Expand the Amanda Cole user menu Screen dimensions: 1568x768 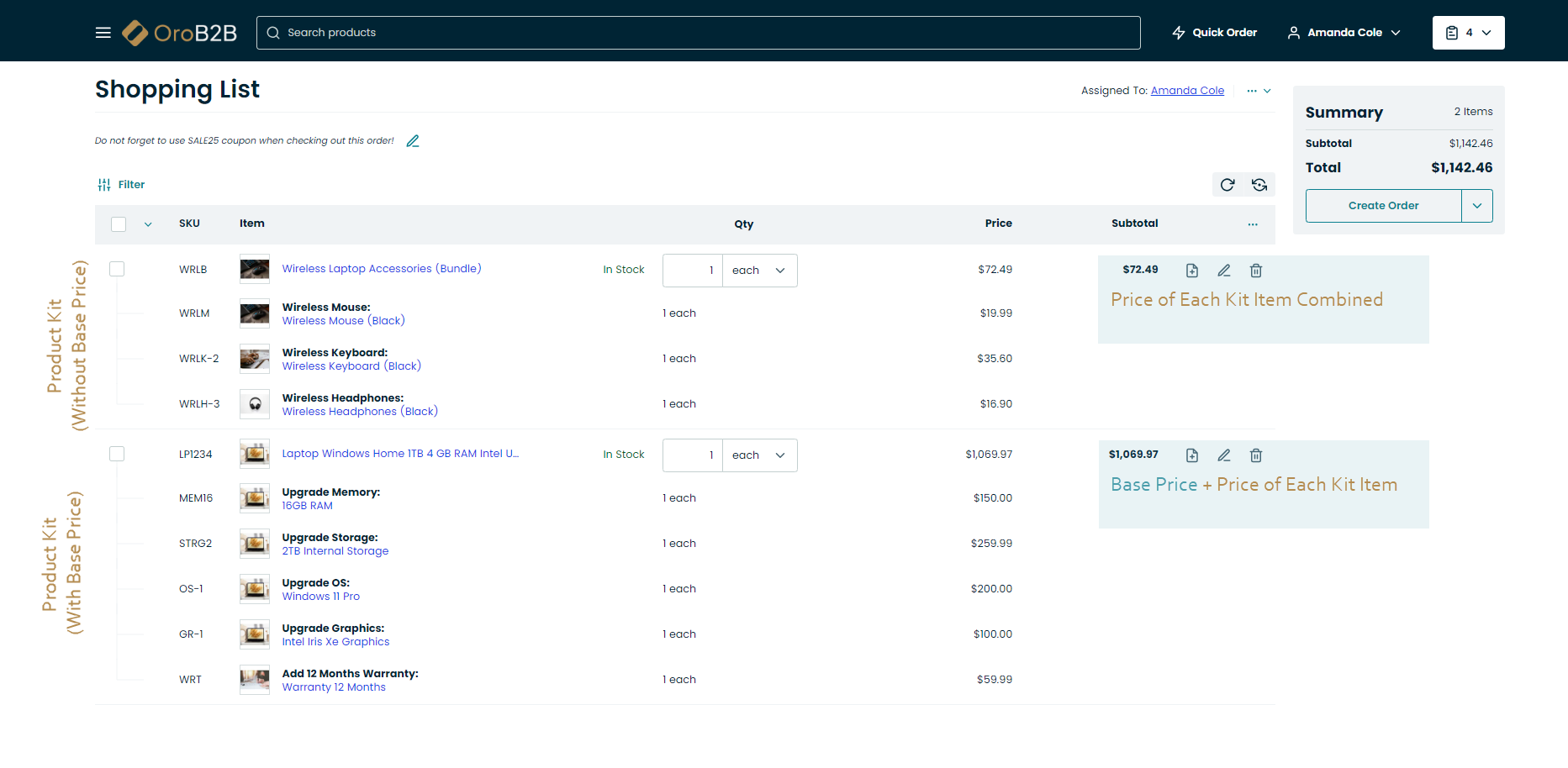pos(1344,33)
